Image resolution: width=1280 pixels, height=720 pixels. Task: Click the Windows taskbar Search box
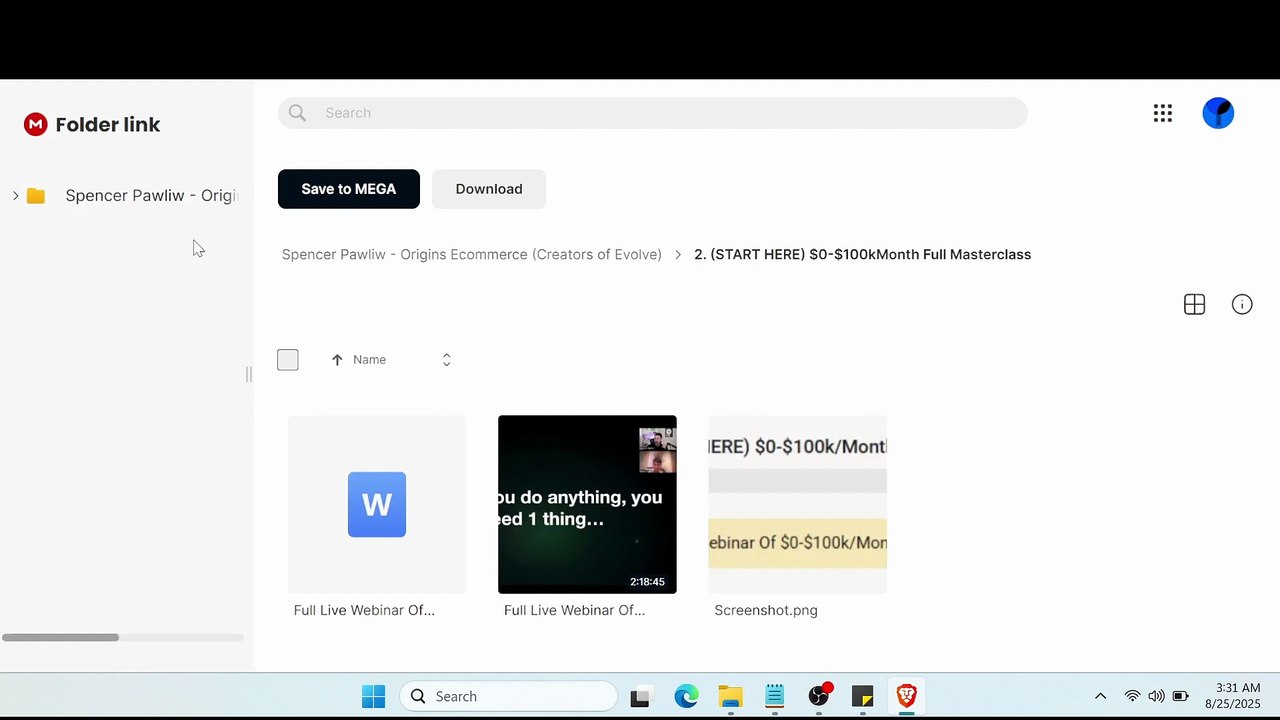509,696
